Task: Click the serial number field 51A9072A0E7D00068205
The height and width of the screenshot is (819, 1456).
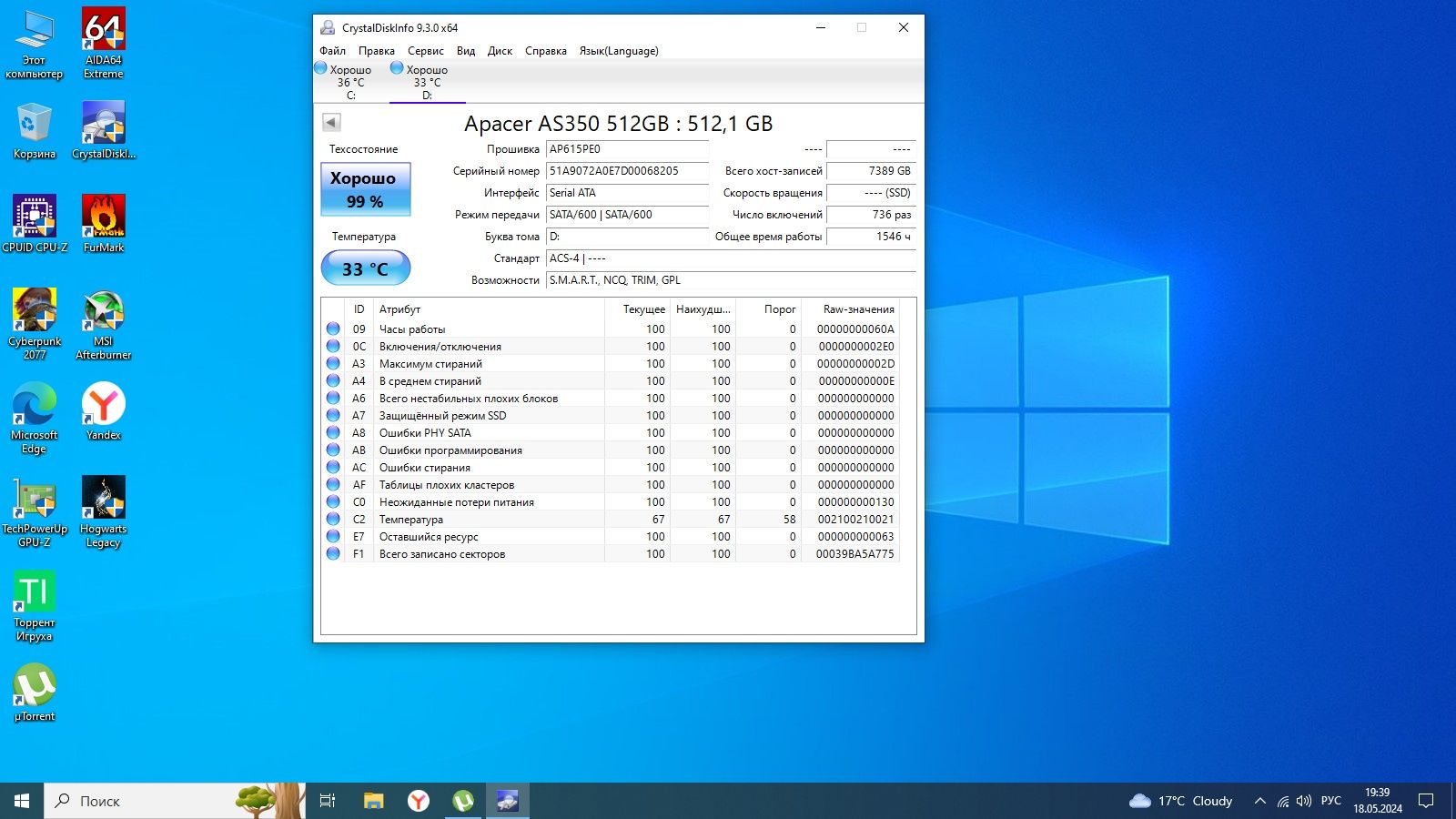Action: (627, 171)
